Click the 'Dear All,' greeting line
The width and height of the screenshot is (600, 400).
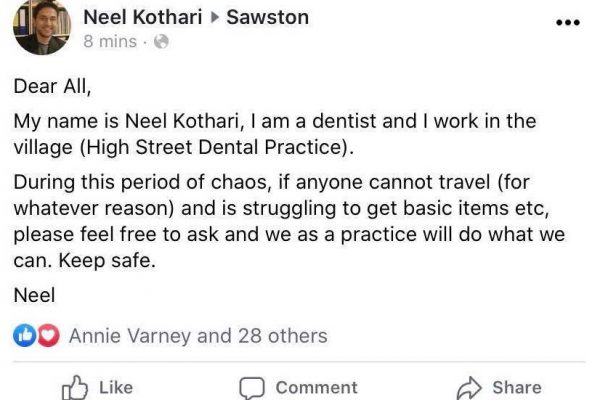pyautogui.click(x=52, y=87)
